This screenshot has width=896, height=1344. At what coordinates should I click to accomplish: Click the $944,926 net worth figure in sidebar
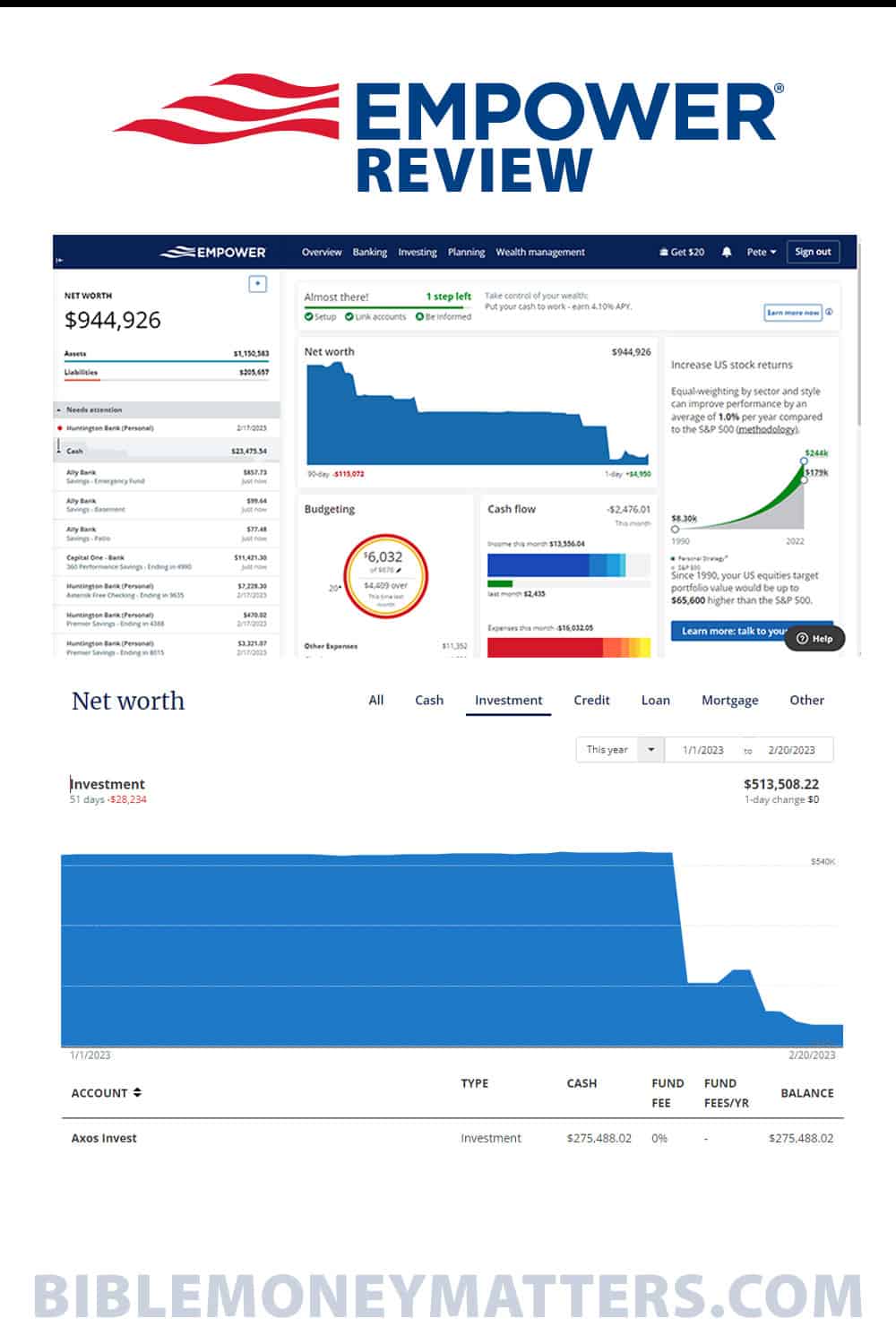coord(113,320)
